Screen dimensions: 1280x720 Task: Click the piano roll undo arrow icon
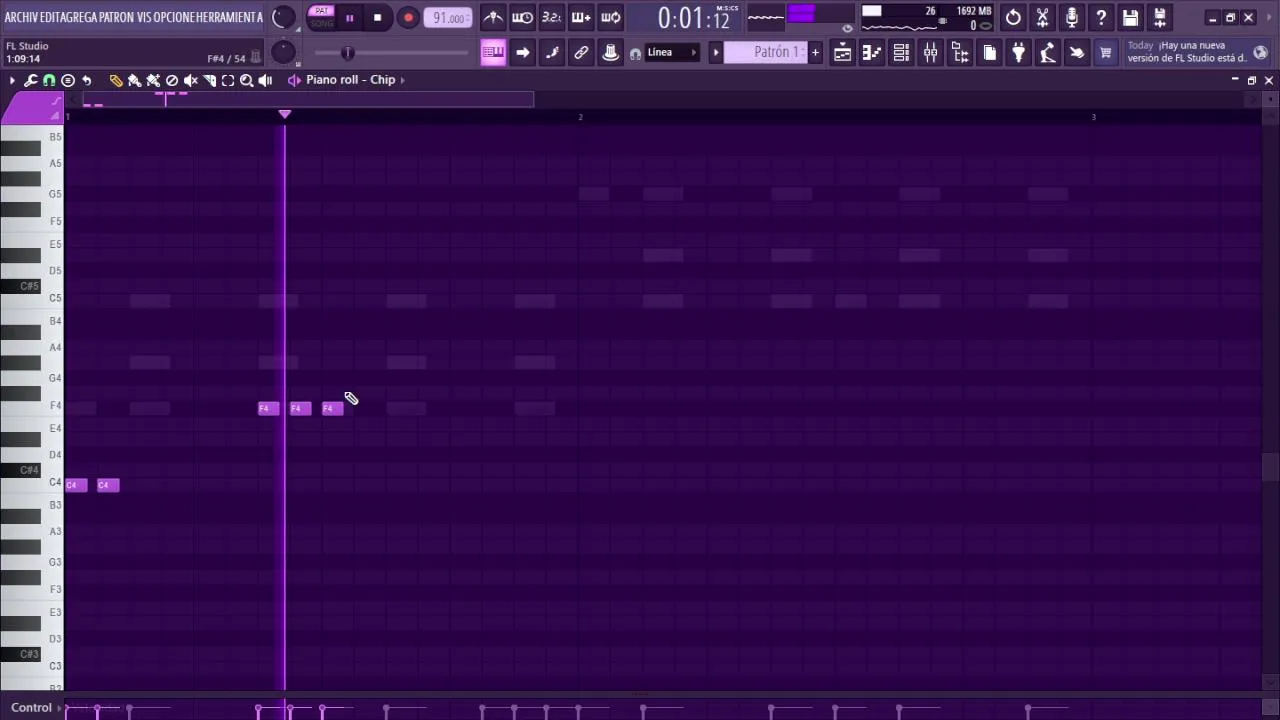tap(87, 80)
